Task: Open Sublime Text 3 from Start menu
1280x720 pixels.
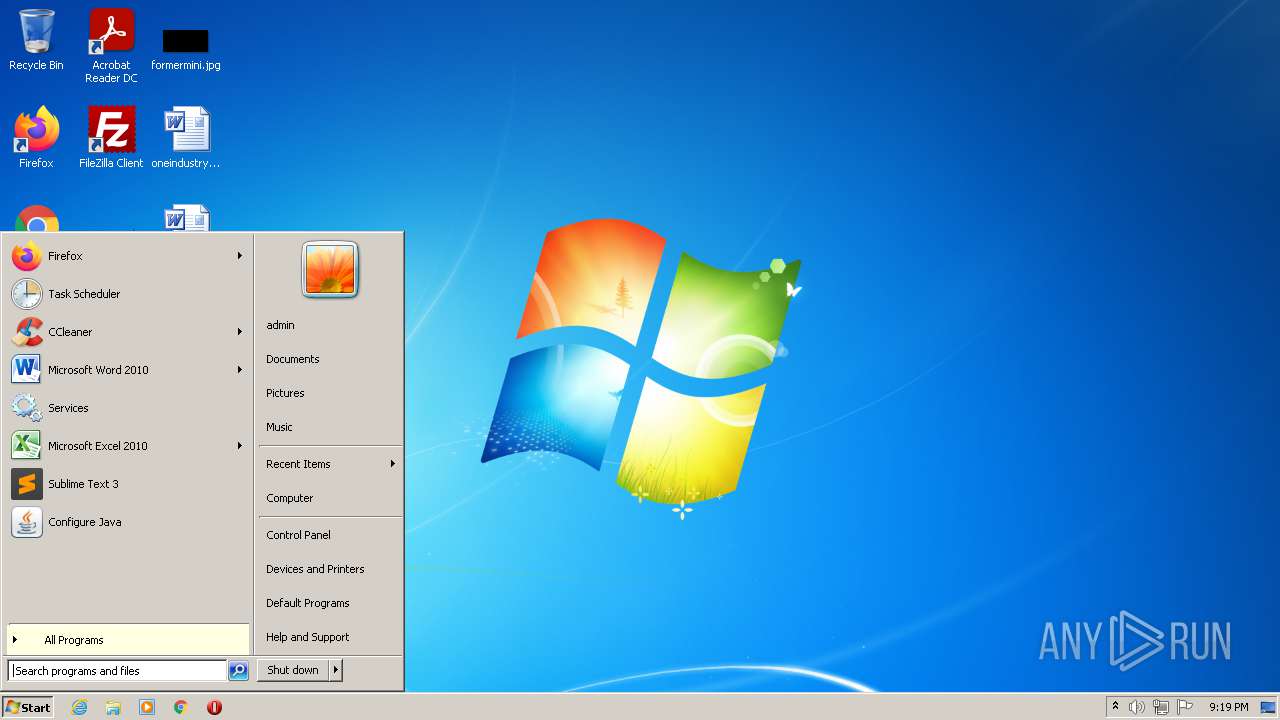Action: pyautogui.click(x=127, y=484)
